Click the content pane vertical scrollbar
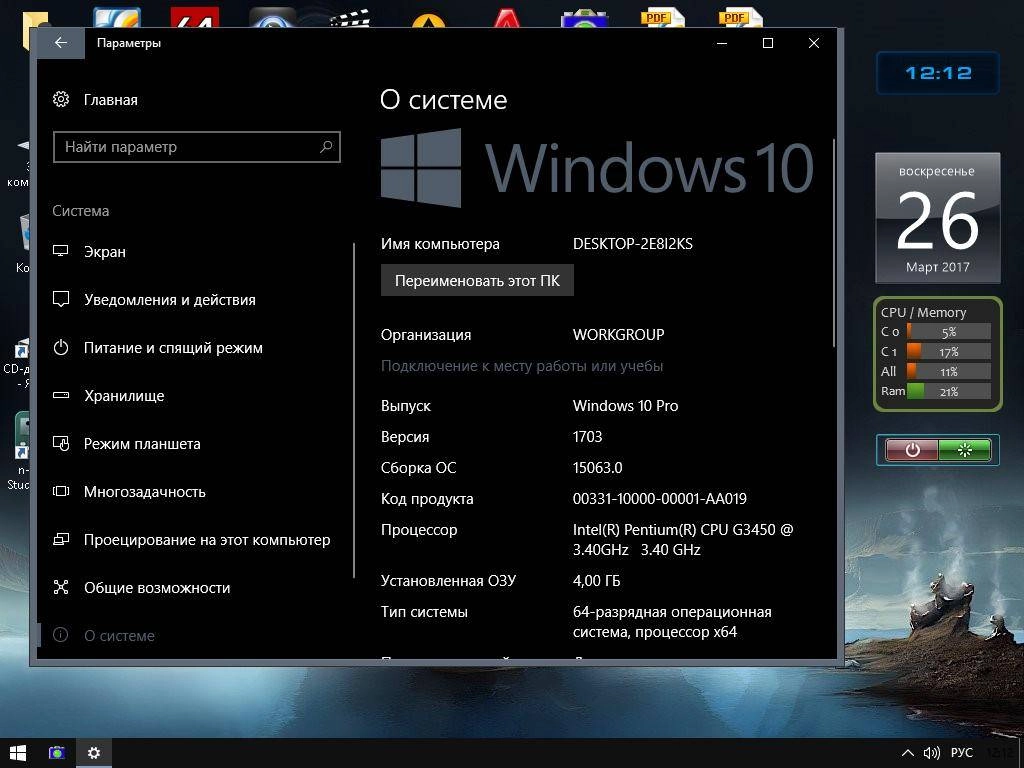The width and height of the screenshot is (1024, 768). pyautogui.click(x=833, y=243)
